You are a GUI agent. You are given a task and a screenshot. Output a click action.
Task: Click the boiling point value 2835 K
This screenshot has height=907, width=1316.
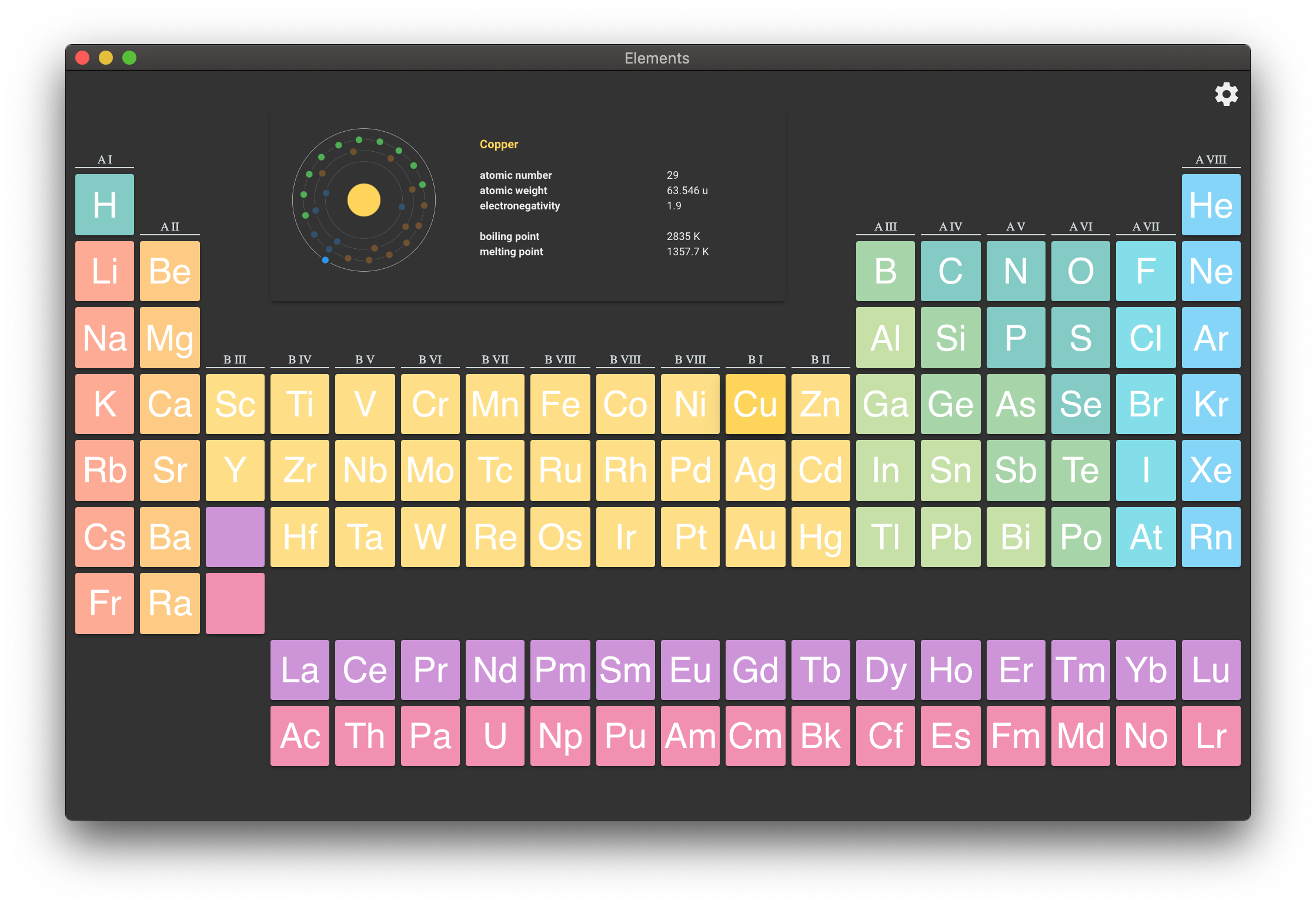pyautogui.click(x=683, y=236)
